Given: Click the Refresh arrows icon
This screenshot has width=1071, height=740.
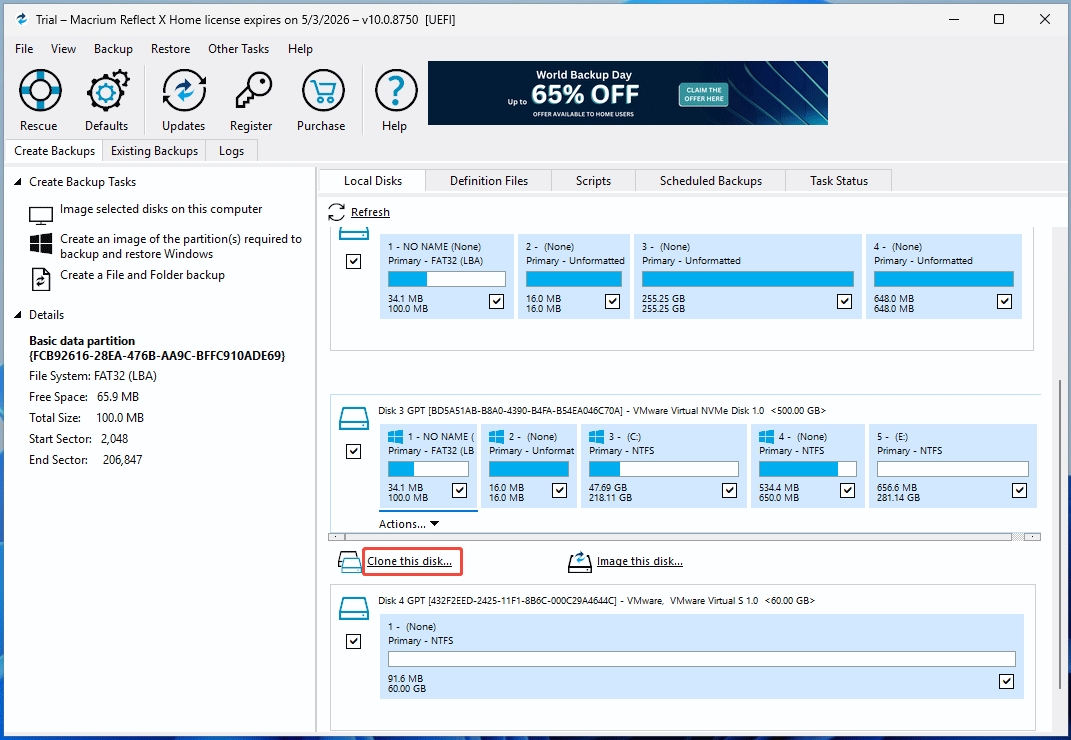Looking at the screenshot, I should (336, 212).
